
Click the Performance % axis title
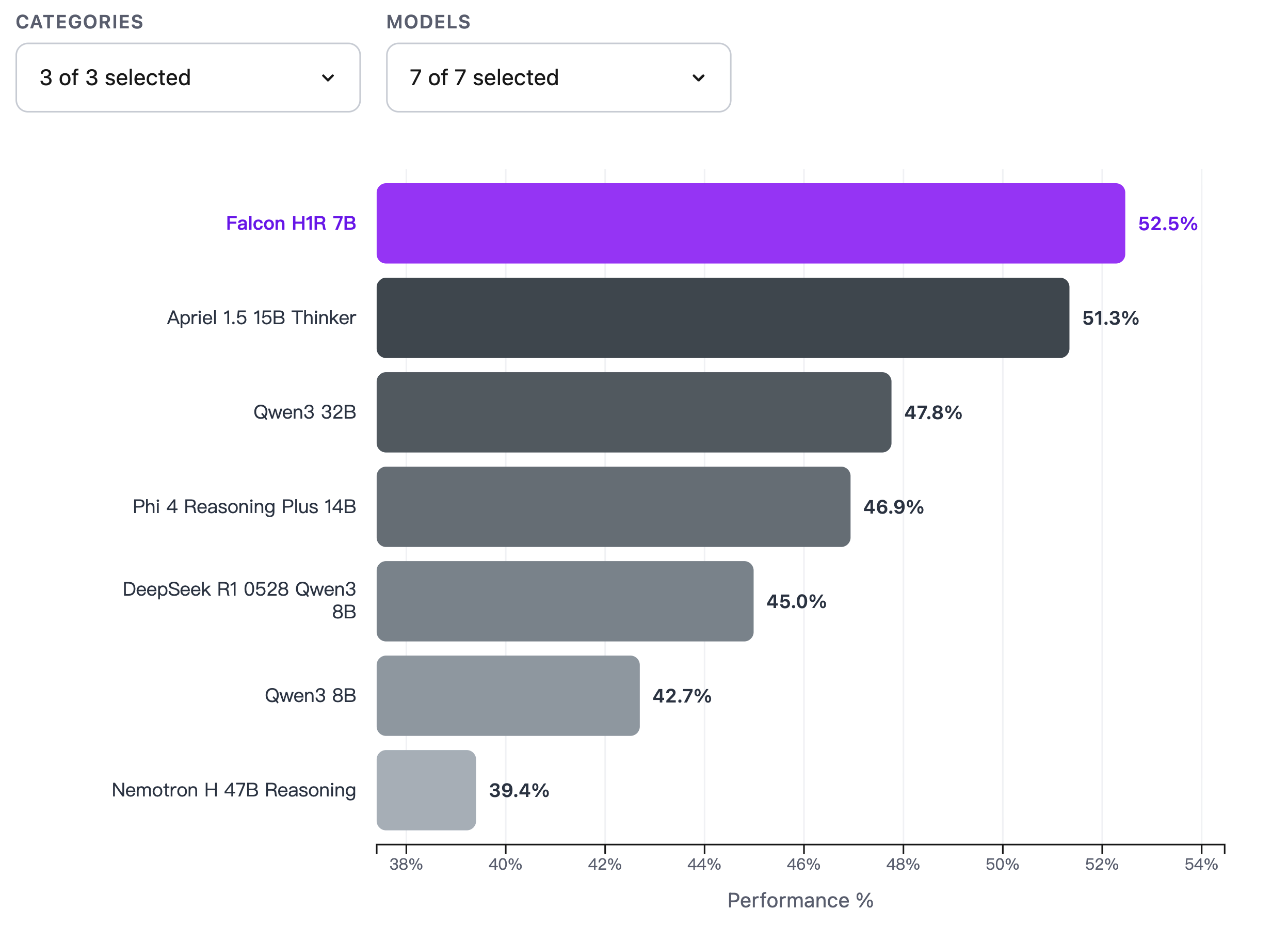(800, 900)
